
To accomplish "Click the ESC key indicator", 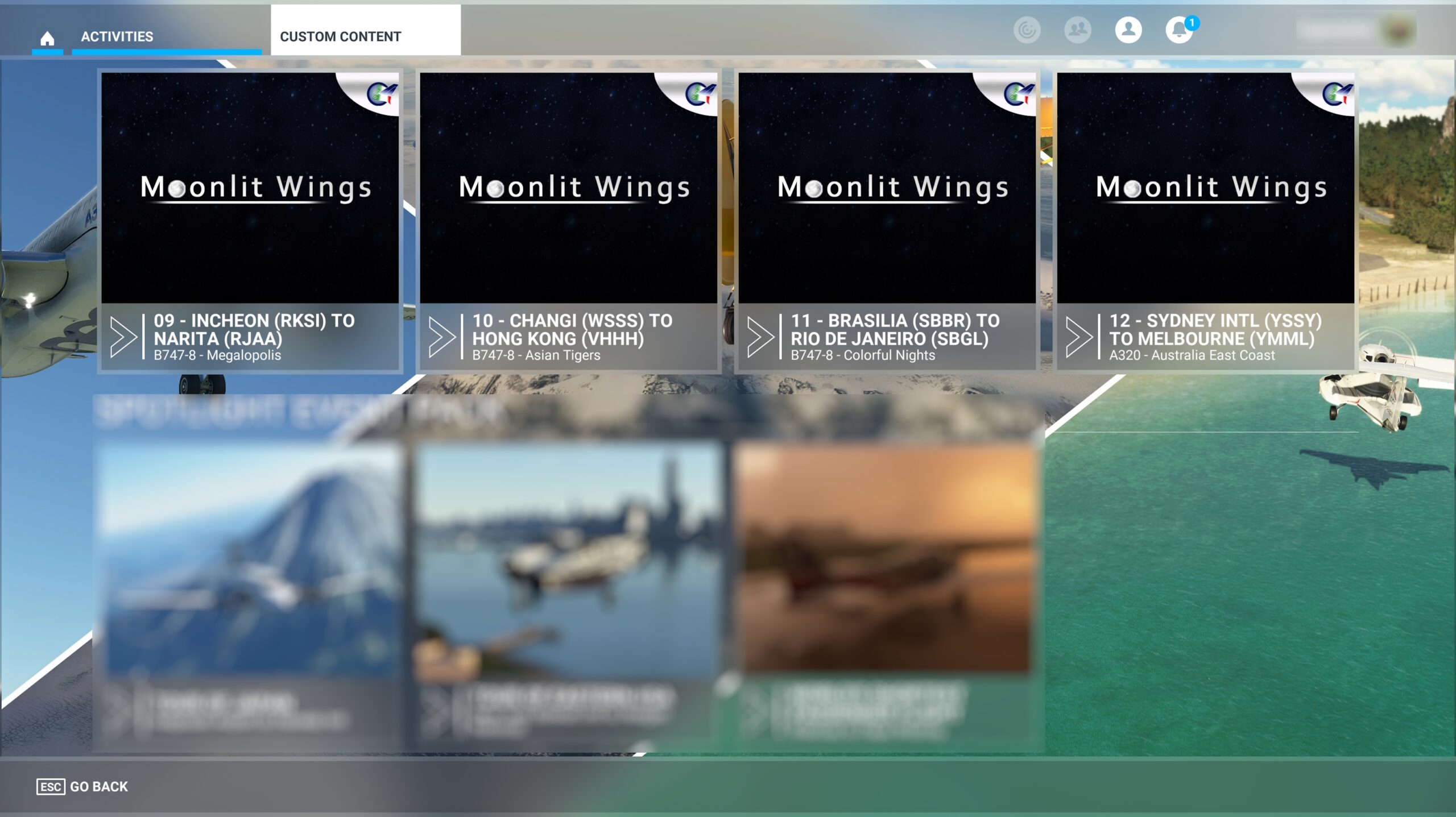I will pyautogui.click(x=51, y=786).
